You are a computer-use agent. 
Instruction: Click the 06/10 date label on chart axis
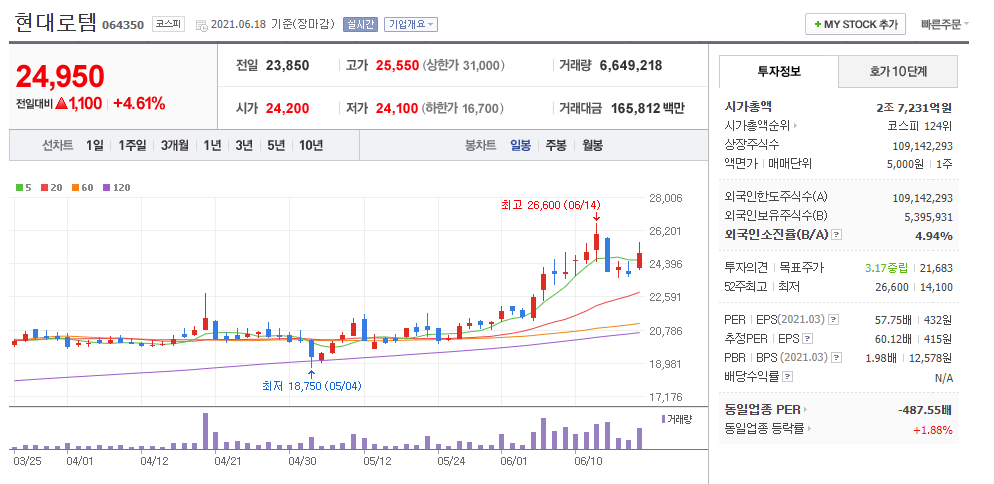[x=587, y=461]
